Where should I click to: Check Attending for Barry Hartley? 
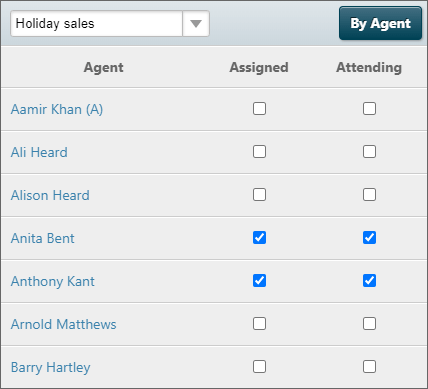(369, 367)
